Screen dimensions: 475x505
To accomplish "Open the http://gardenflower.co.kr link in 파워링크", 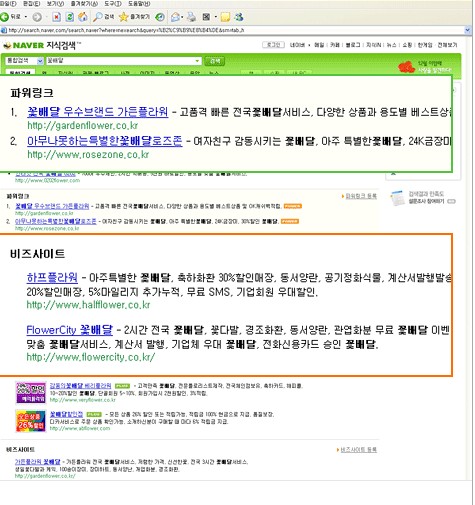I will (x=83, y=126).
